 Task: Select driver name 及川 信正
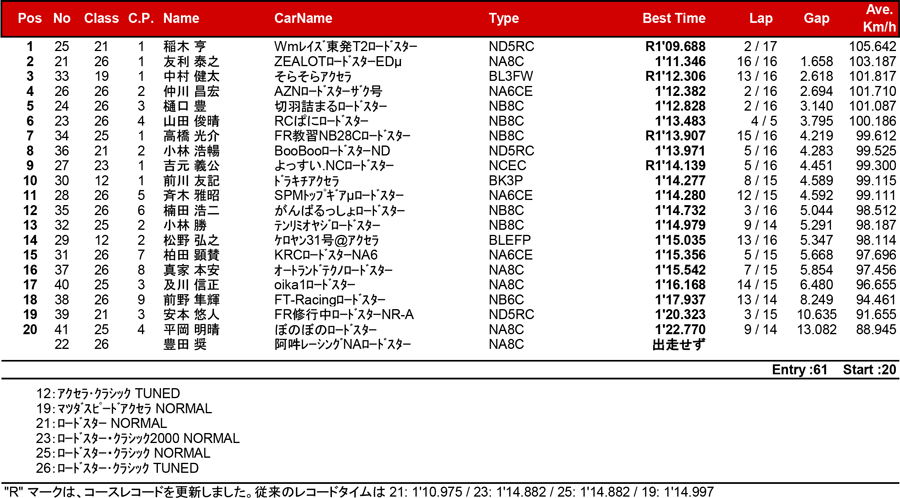191,285
